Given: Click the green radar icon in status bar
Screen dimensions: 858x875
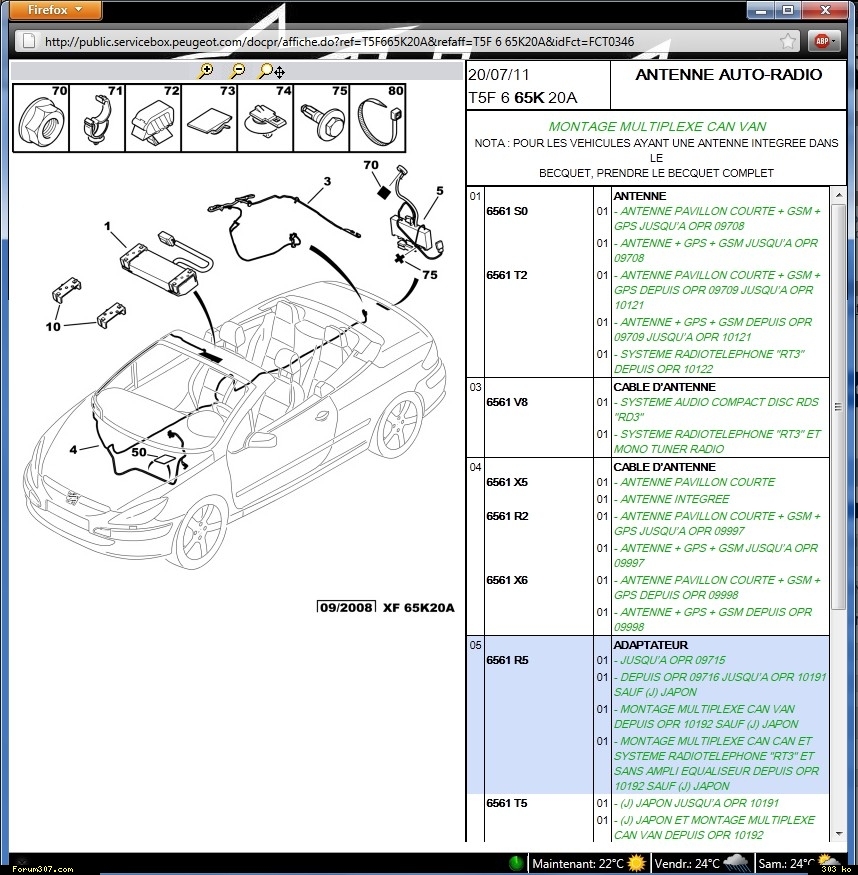Looking at the screenshot, I should click(516, 863).
